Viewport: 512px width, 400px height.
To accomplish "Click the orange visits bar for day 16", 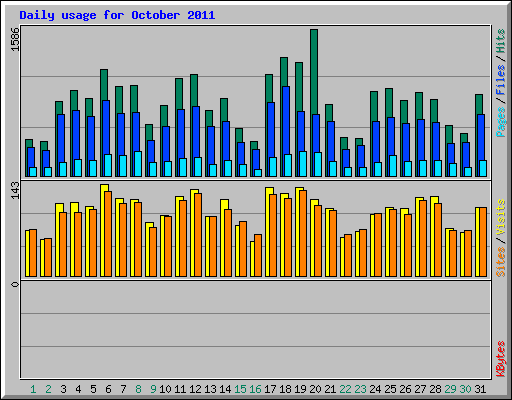I will click(x=258, y=255).
